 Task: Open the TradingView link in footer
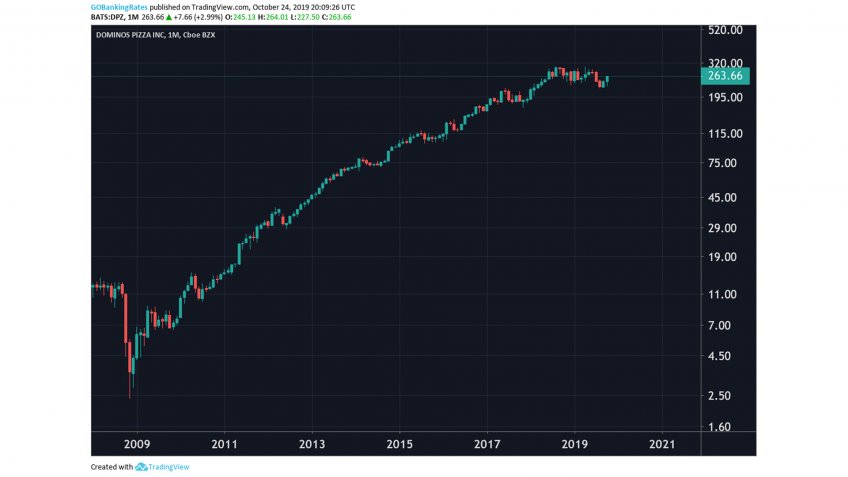click(x=169, y=467)
